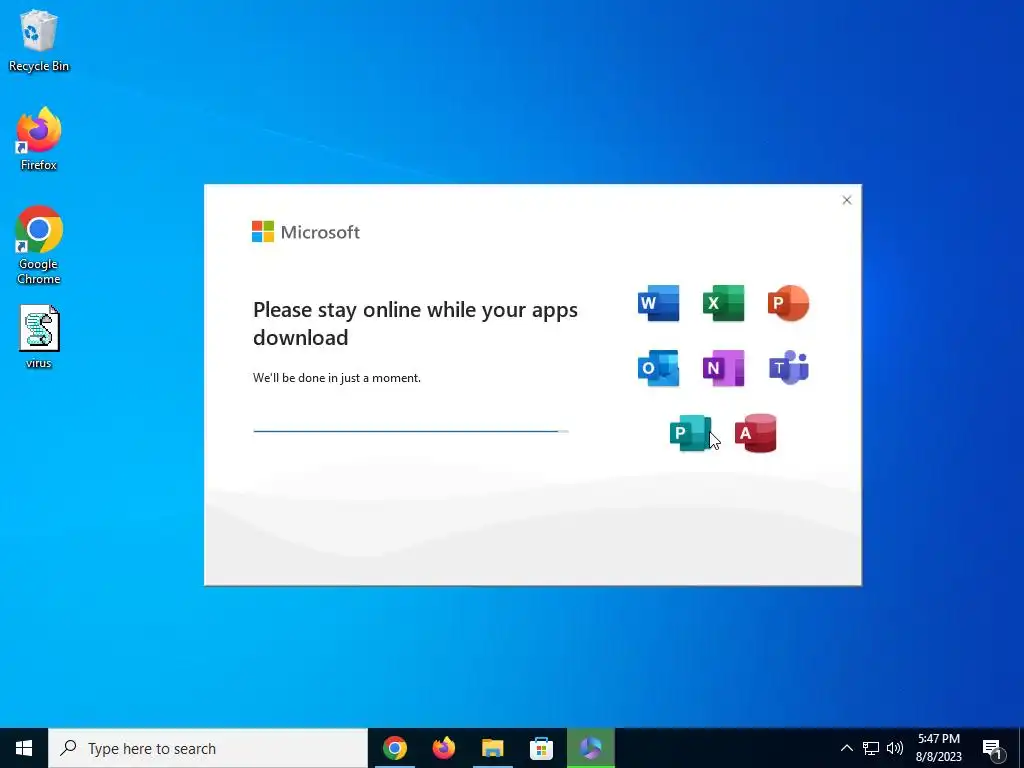The height and width of the screenshot is (768, 1024).
Task: Select the Recycle Bin desktop icon
Action: 39,41
